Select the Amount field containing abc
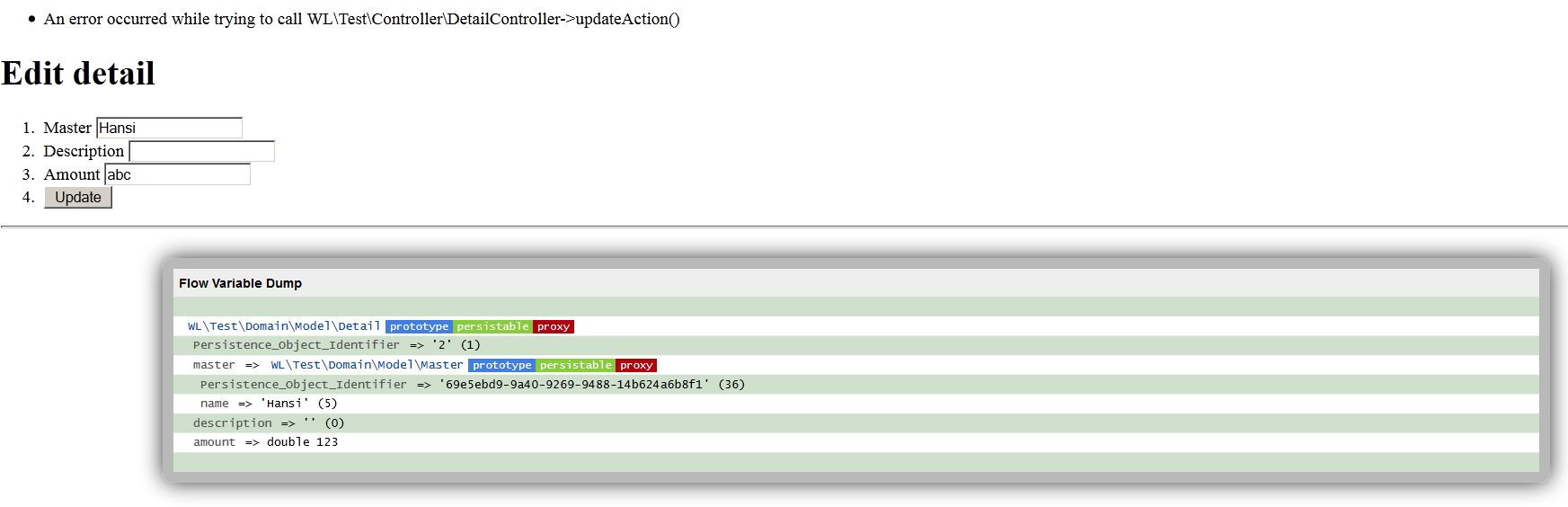 pyautogui.click(x=177, y=174)
